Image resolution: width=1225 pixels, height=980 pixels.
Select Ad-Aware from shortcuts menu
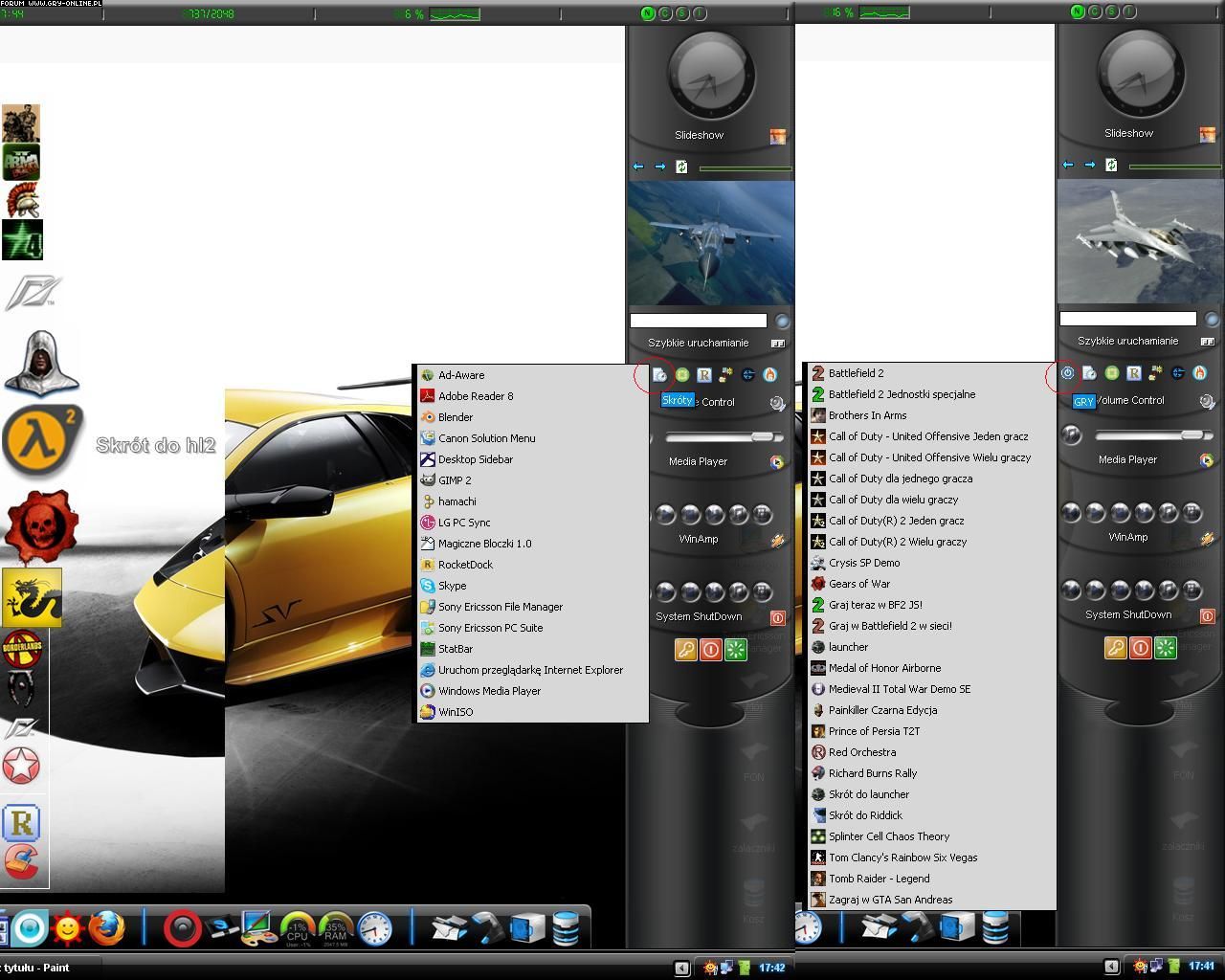click(531, 375)
